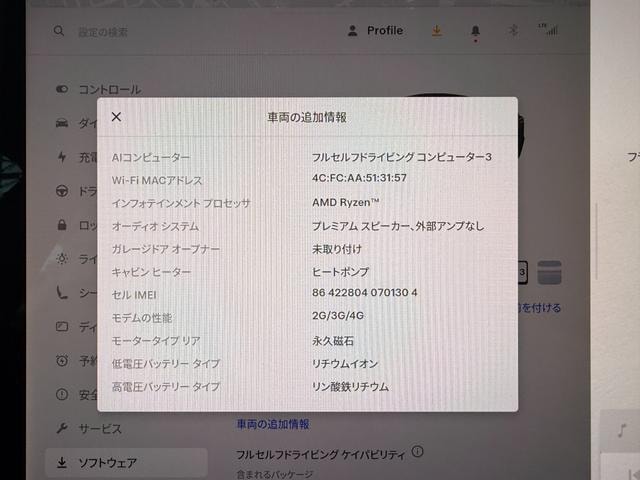Open the notifications bell icon
The image size is (640, 480).
pyautogui.click(x=476, y=31)
